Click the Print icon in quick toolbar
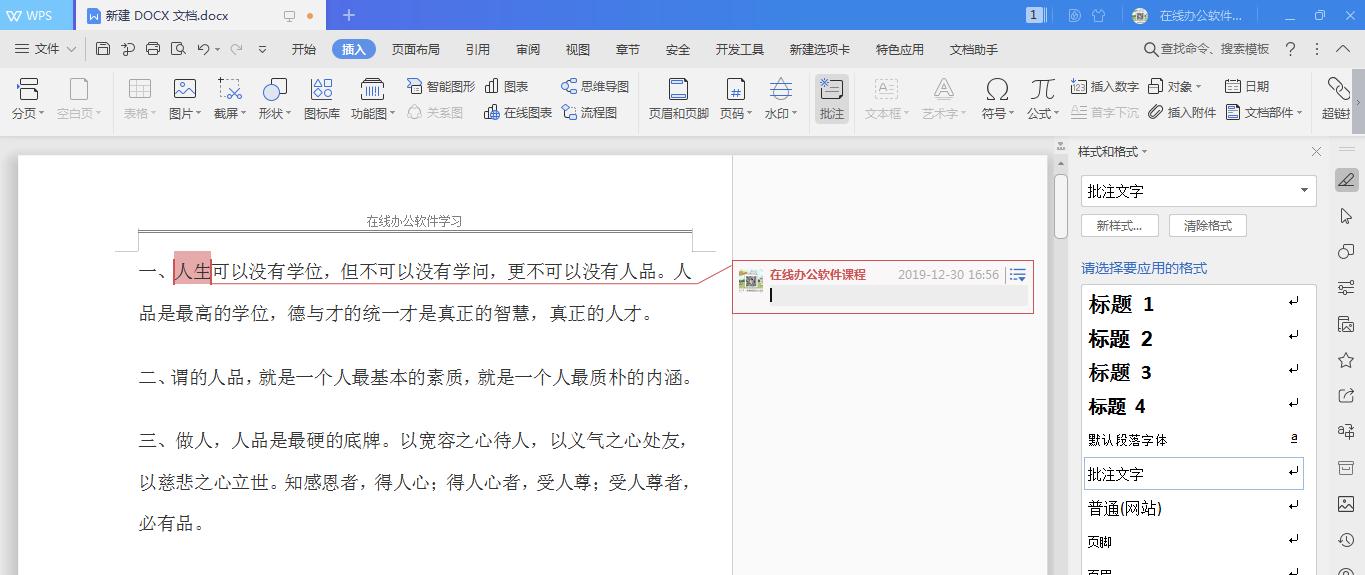This screenshot has height=575, width=1365. pos(153,49)
